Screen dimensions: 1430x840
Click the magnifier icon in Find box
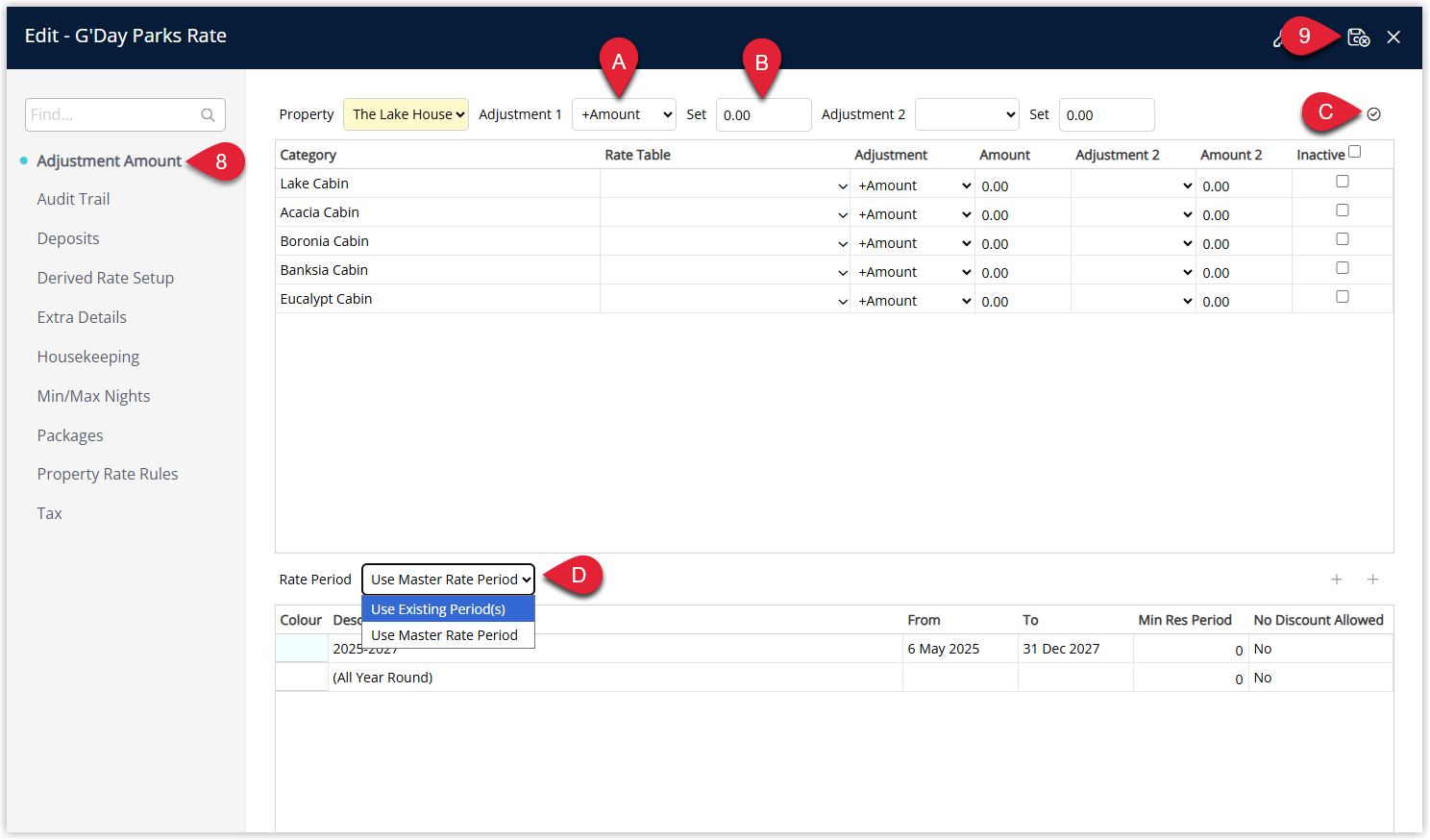pos(208,115)
